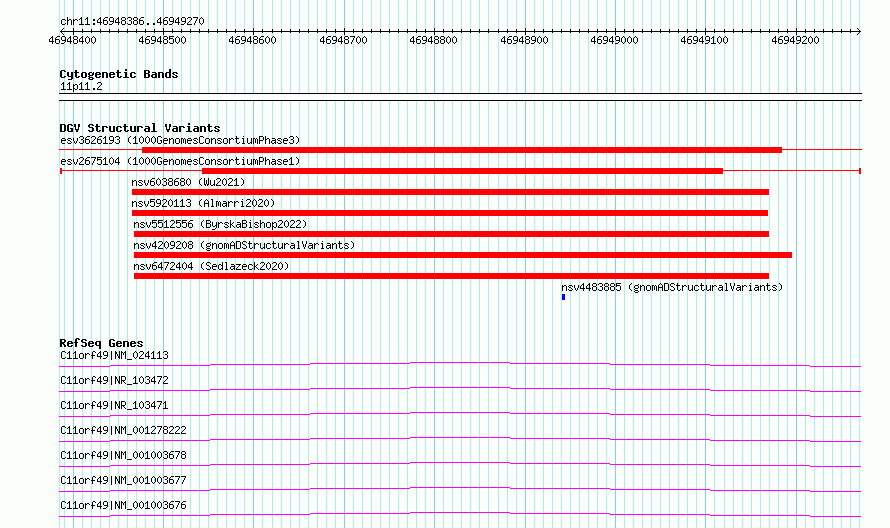Click ruler position 46949200
Image resolution: width=890 pixels, height=528 pixels.
coord(796,40)
